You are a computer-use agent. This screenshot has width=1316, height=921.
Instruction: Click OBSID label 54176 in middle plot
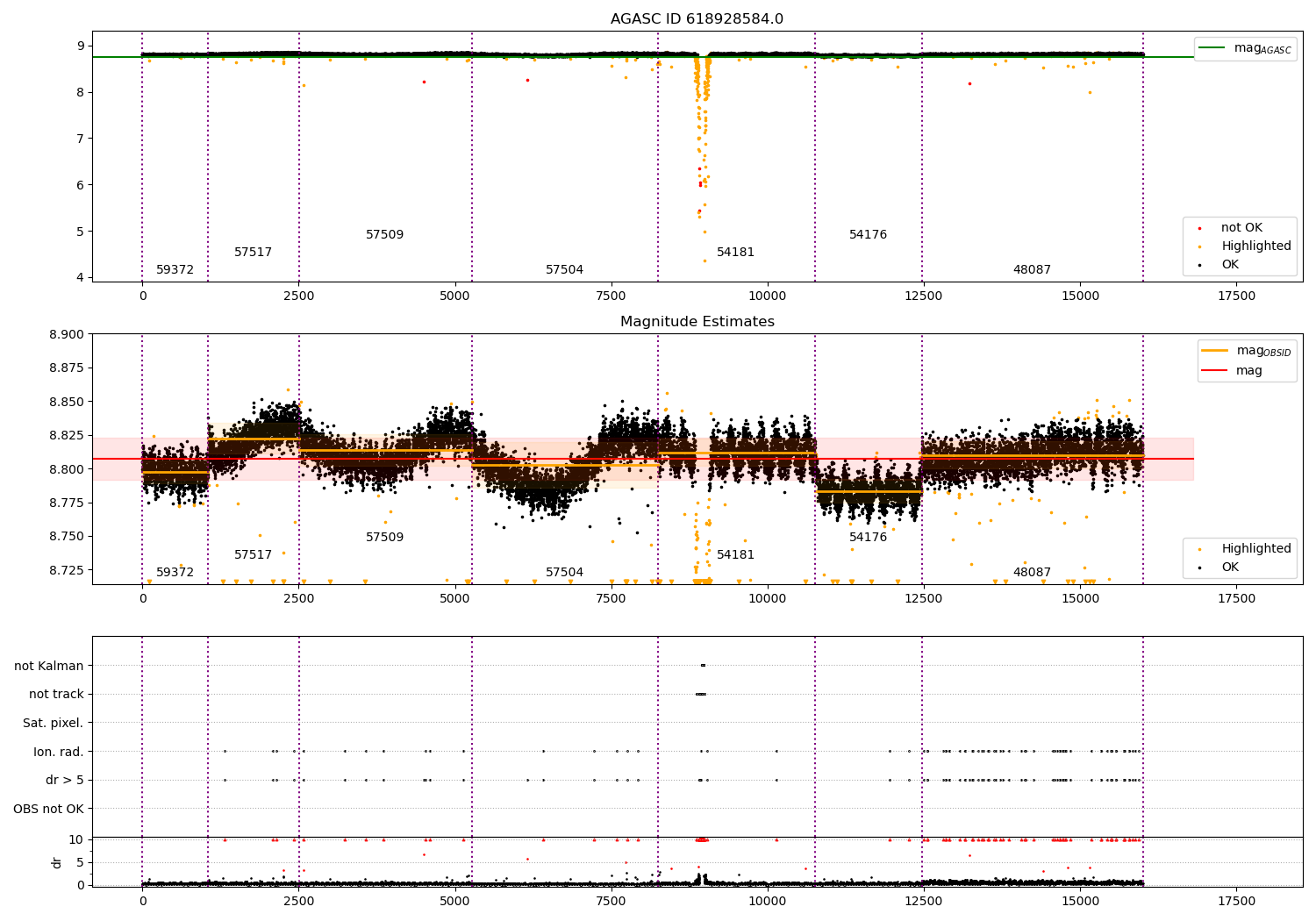[868, 538]
